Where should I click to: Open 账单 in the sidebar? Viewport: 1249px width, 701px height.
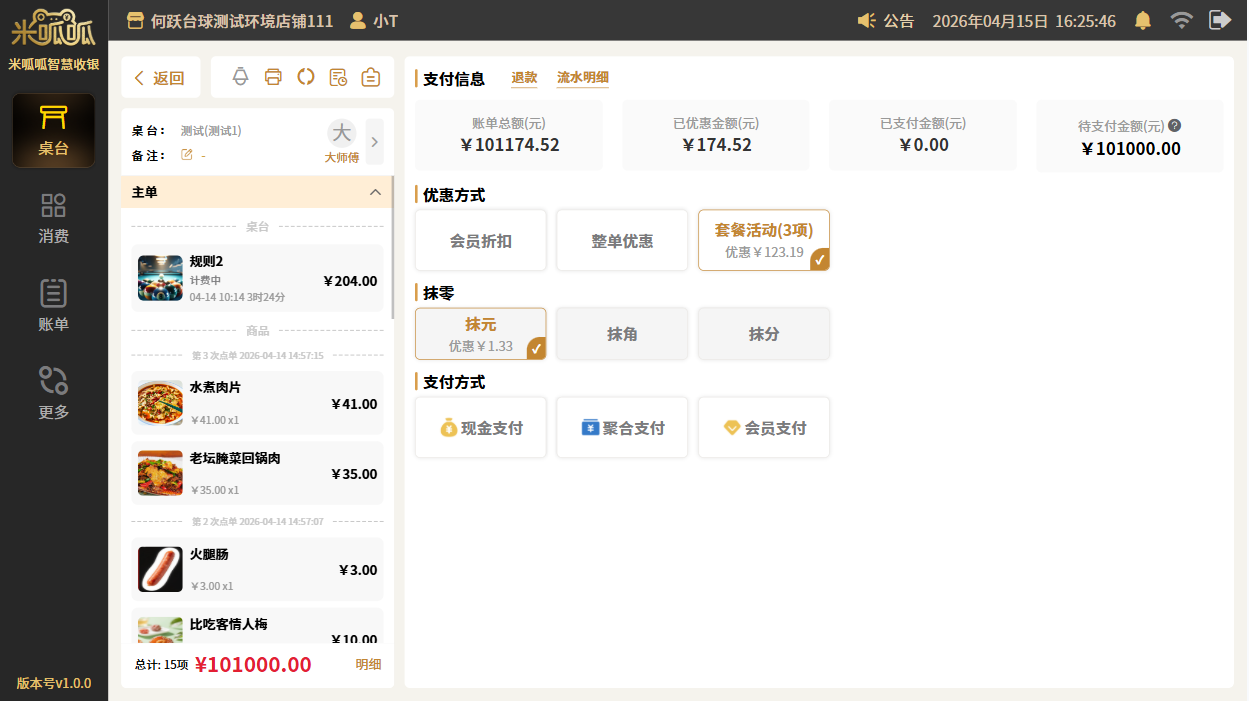click(54, 306)
